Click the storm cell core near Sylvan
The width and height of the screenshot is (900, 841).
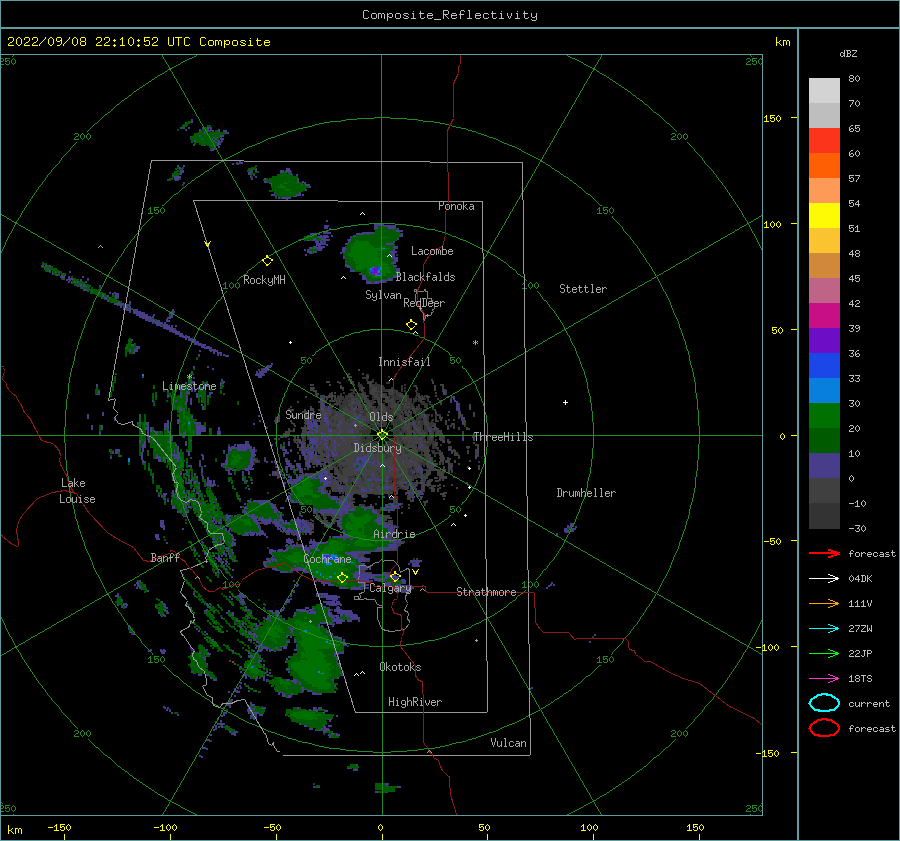click(375, 271)
